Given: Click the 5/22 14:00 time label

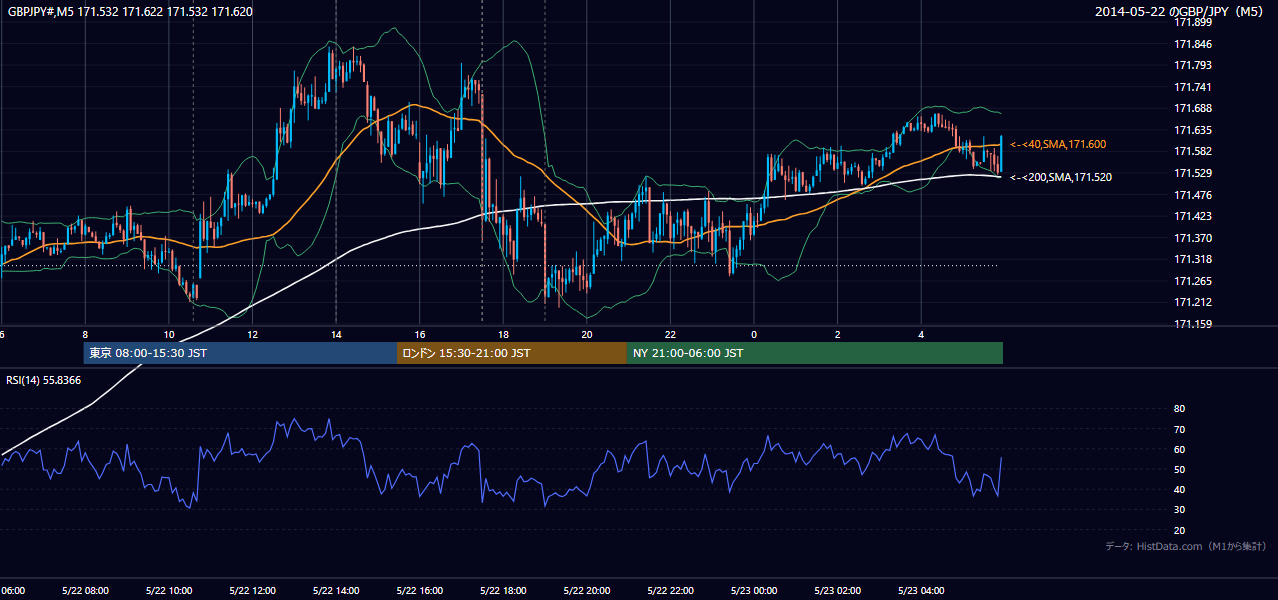Looking at the screenshot, I should tap(336, 591).
